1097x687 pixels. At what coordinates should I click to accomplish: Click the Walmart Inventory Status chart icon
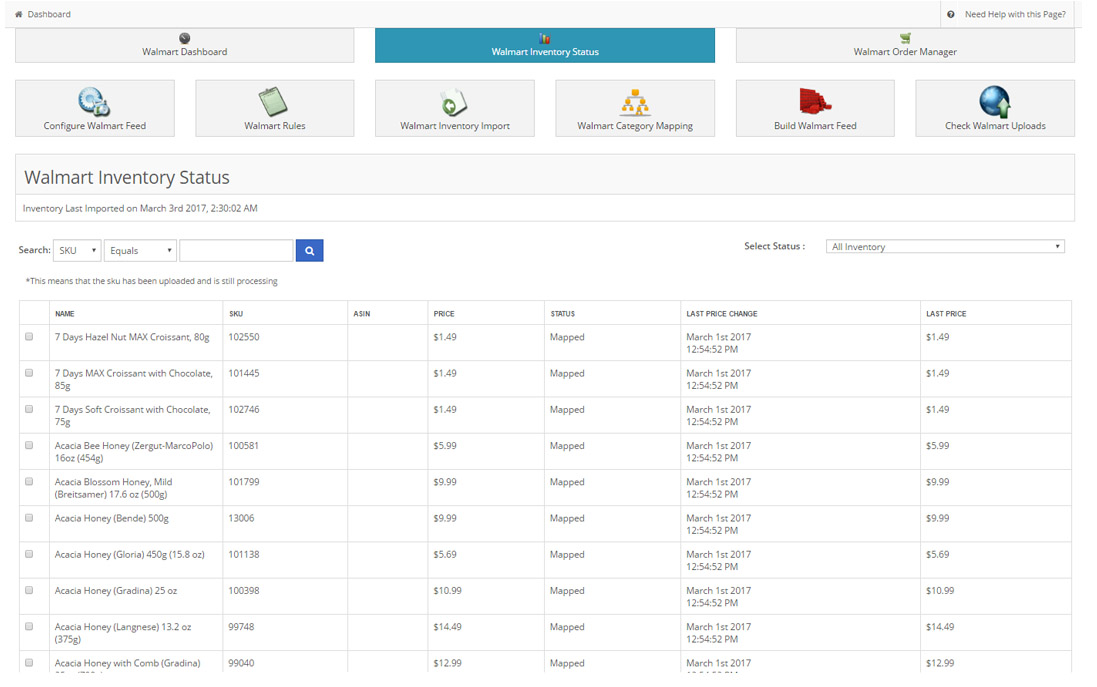tap(545, 38)
